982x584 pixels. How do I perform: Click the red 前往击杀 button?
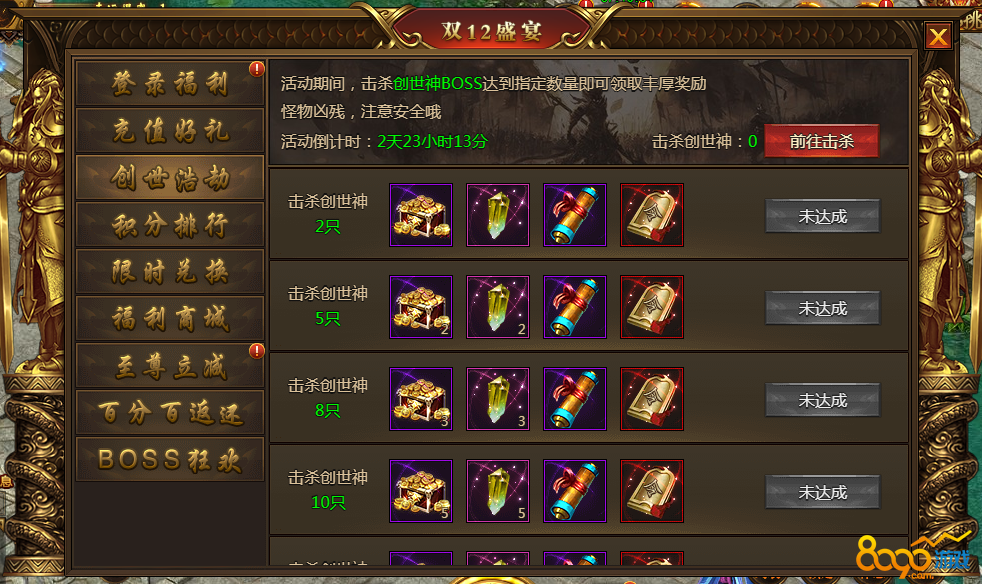[x=822, y=141]
